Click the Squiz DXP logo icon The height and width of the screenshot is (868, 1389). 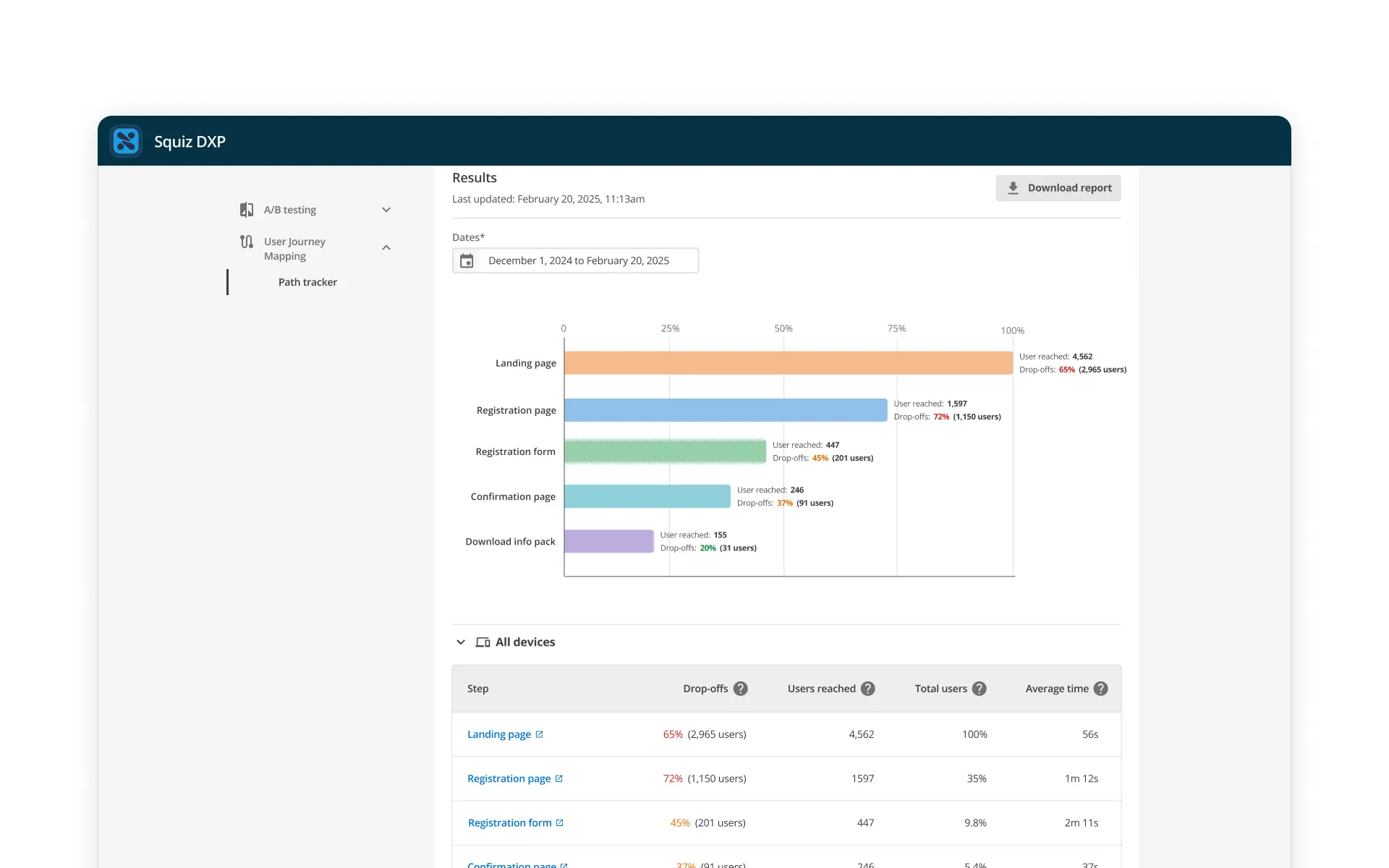pos(126,141)
